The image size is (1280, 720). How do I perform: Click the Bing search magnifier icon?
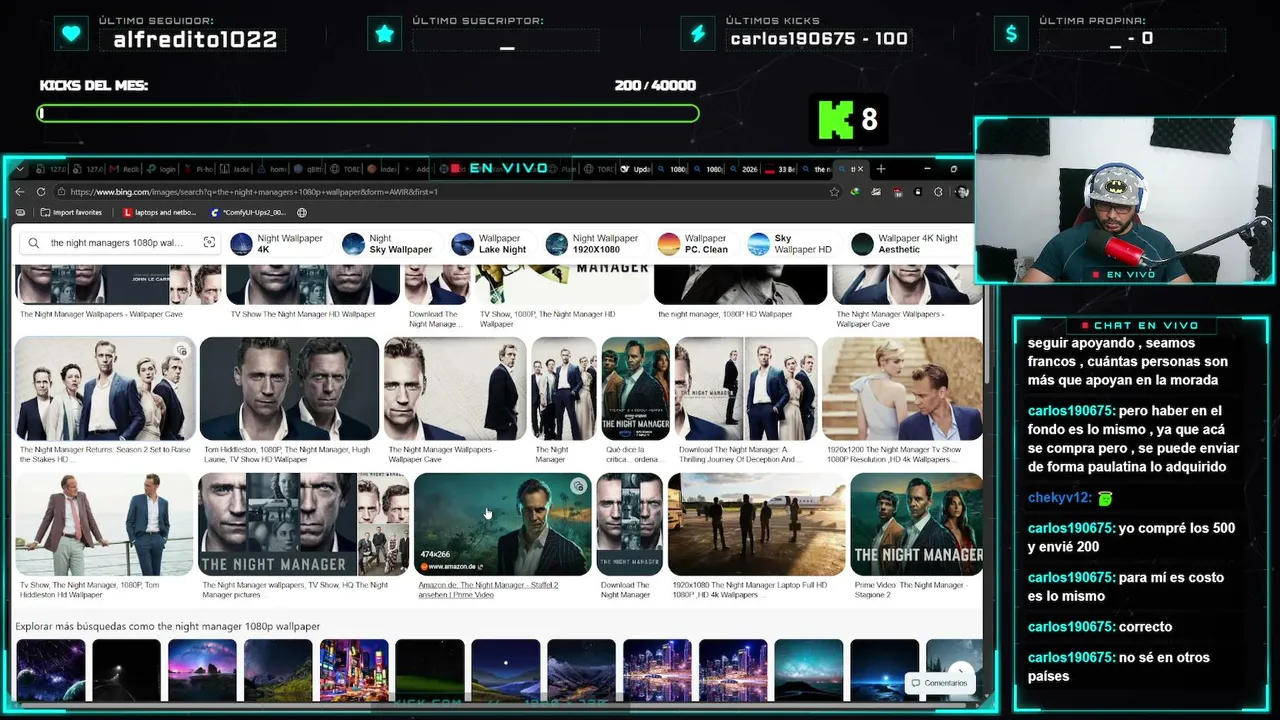click(34, 243)
